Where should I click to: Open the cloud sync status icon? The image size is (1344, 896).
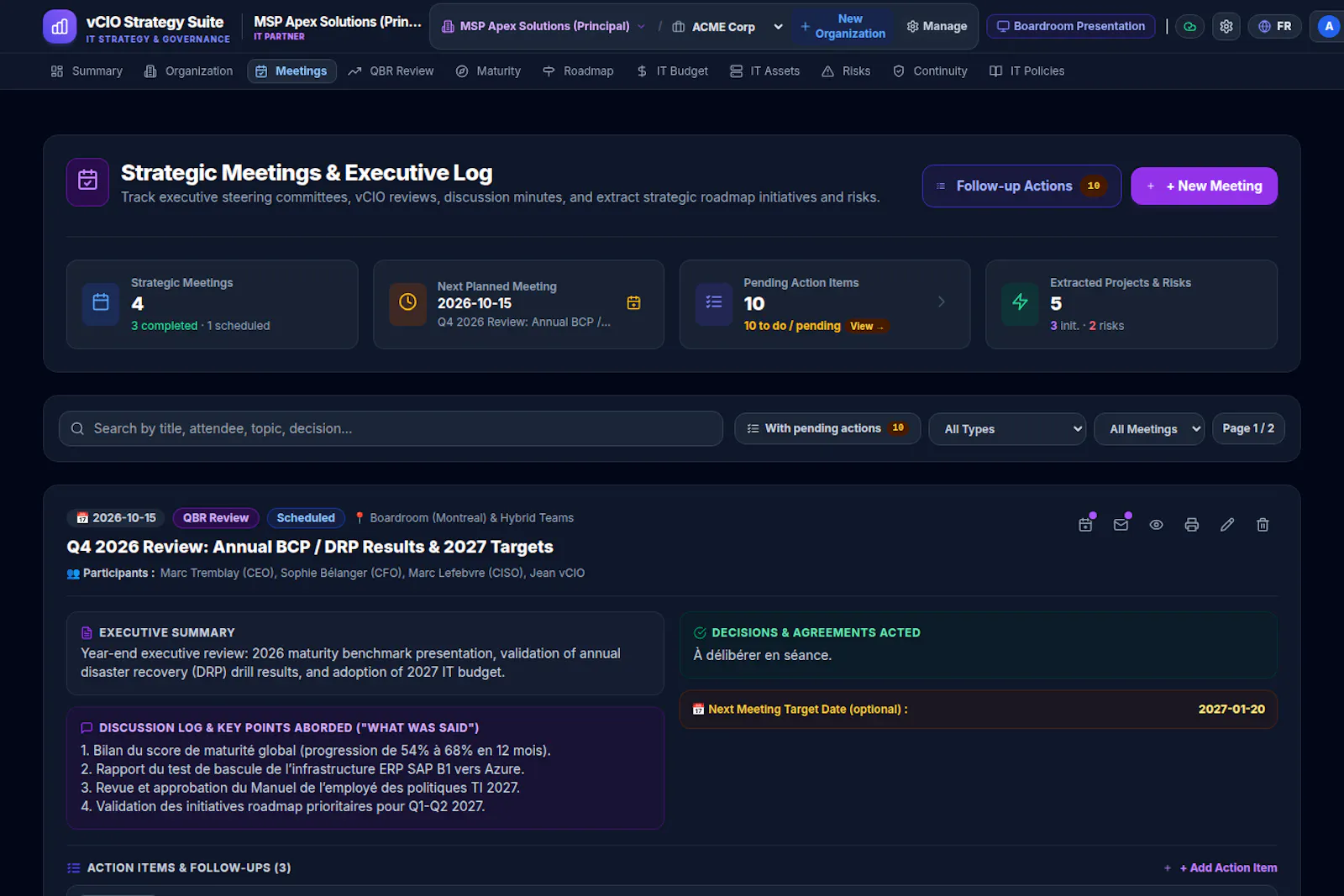(x=1189, y=27)
